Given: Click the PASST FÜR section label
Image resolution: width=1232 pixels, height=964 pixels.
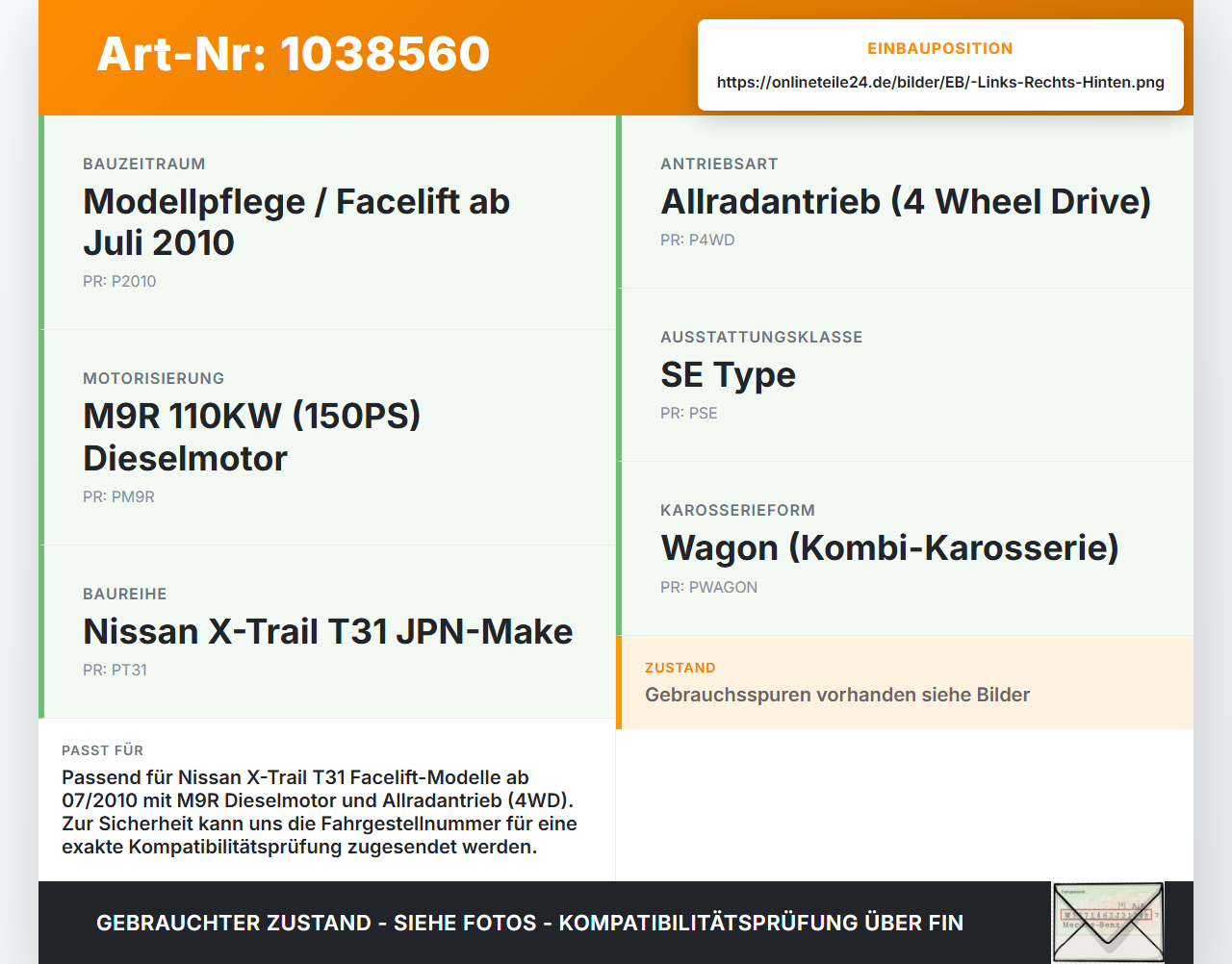Looking at the screenshot, I should 102,750.
